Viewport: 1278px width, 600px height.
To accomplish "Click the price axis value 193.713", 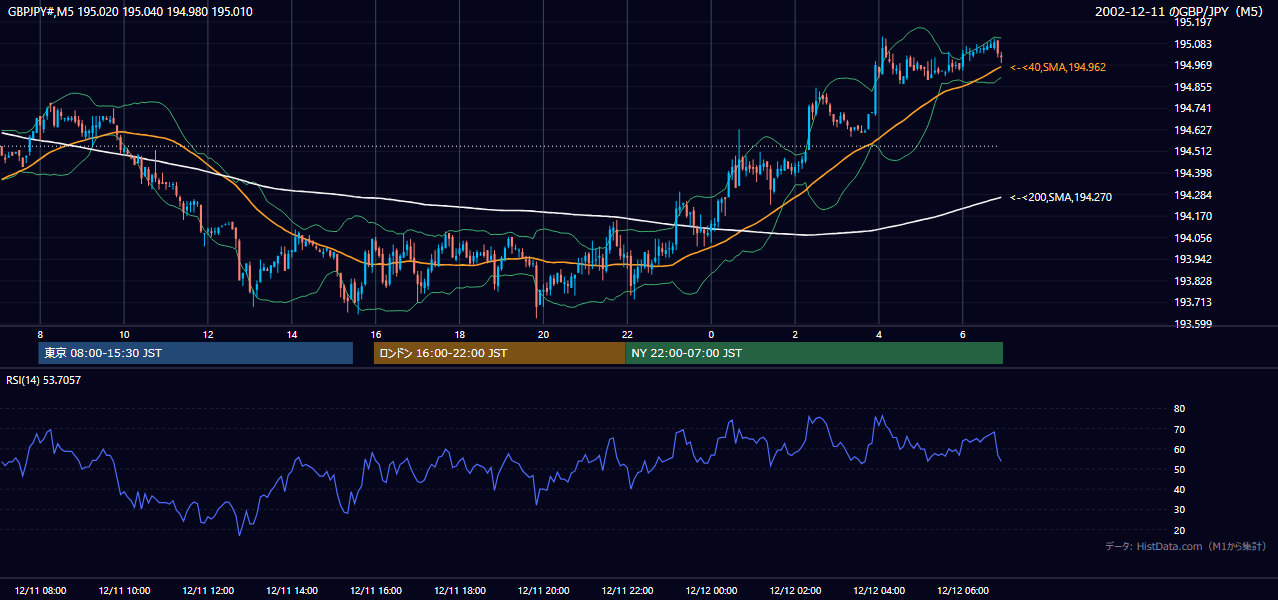I will [1192, 302].
